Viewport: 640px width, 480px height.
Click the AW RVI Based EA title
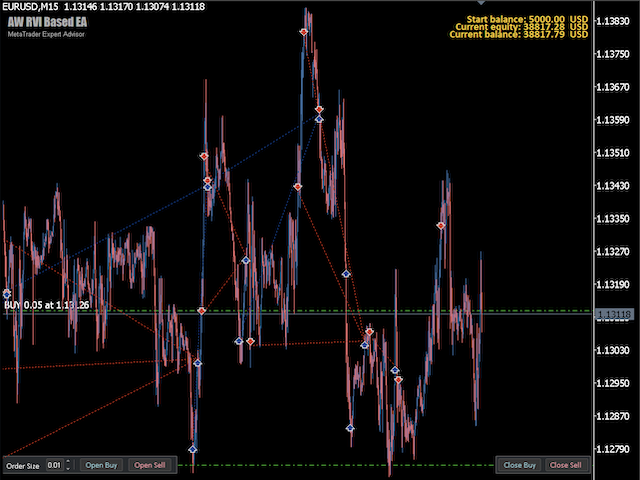click(47, 22)
